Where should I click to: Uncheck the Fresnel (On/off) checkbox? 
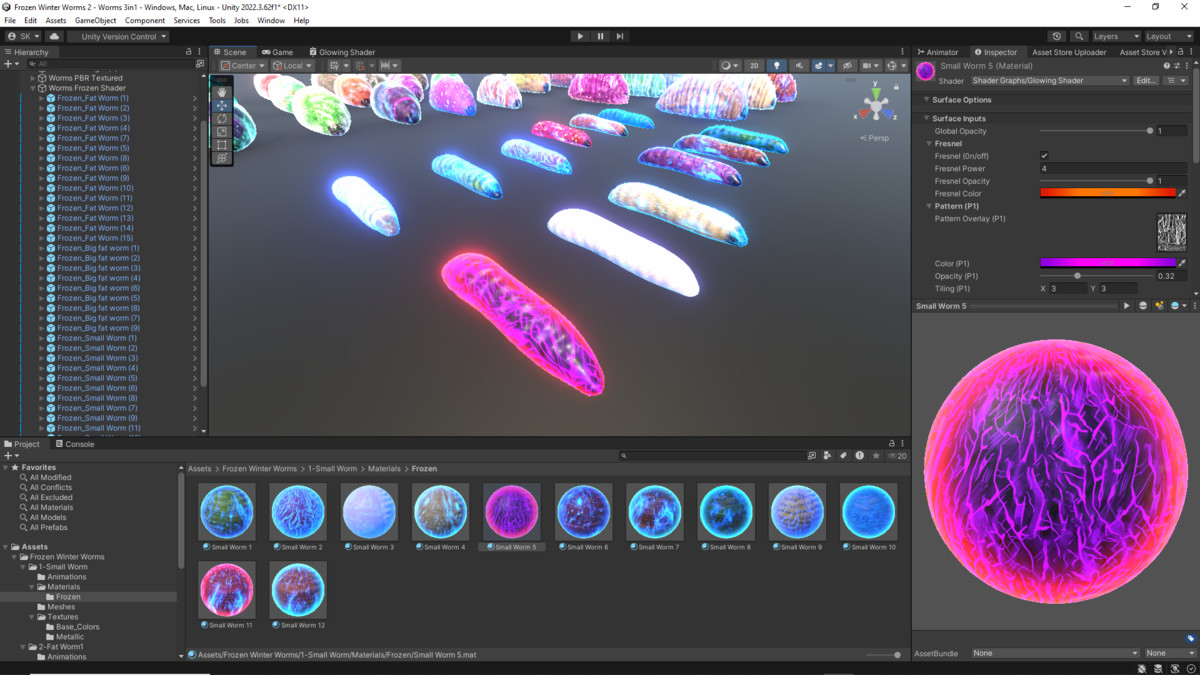pos(1044,156)
